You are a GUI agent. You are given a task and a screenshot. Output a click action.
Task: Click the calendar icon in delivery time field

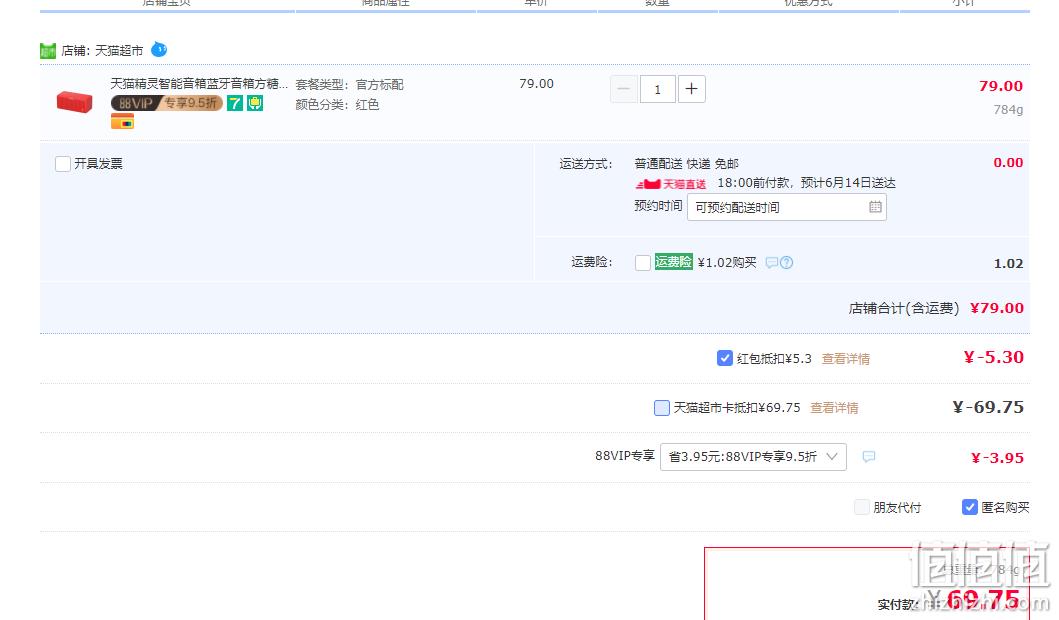point(875,207)
